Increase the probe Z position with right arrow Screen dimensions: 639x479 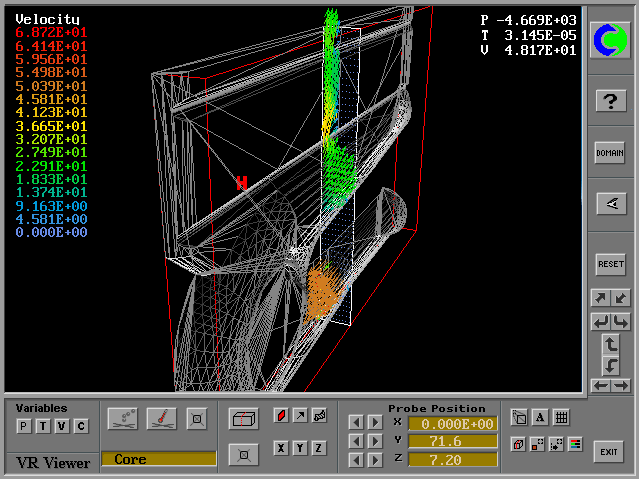point(375,459)
